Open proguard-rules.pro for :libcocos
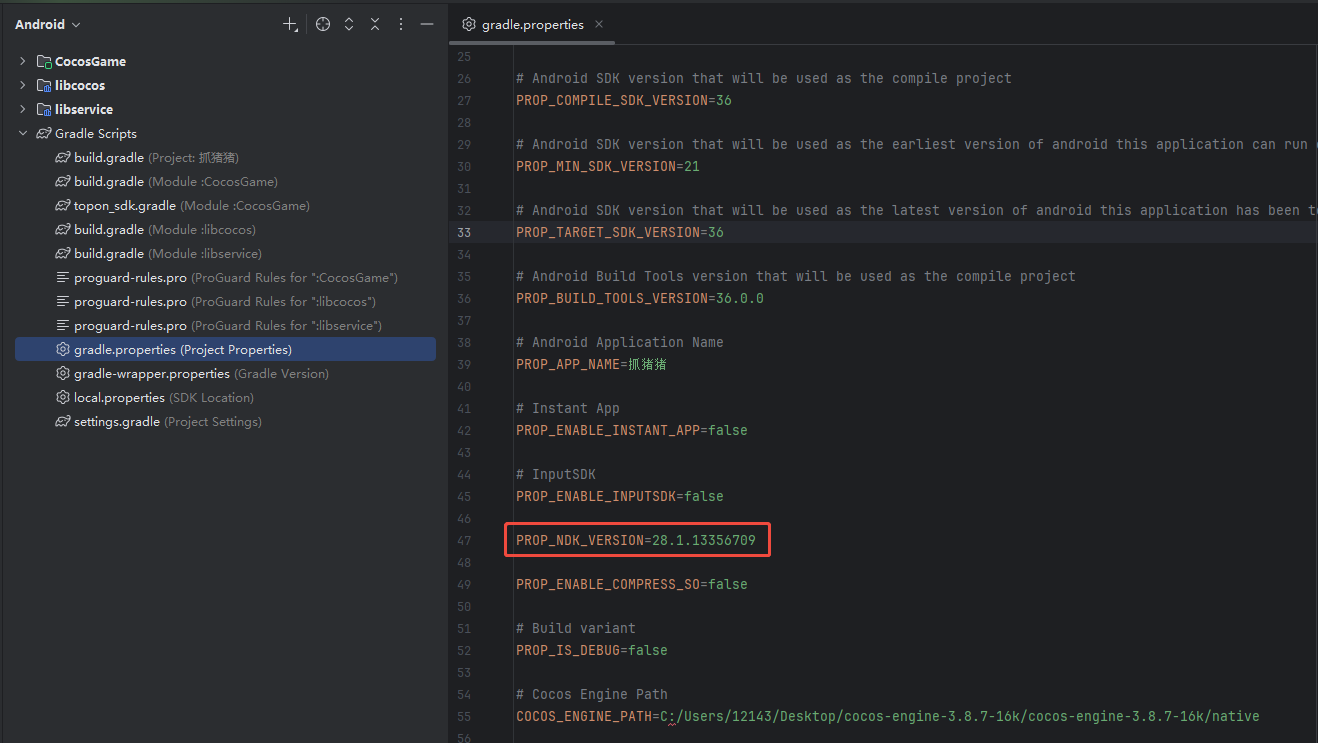Viewport: 1318px width, 743px height. (215, 301)
